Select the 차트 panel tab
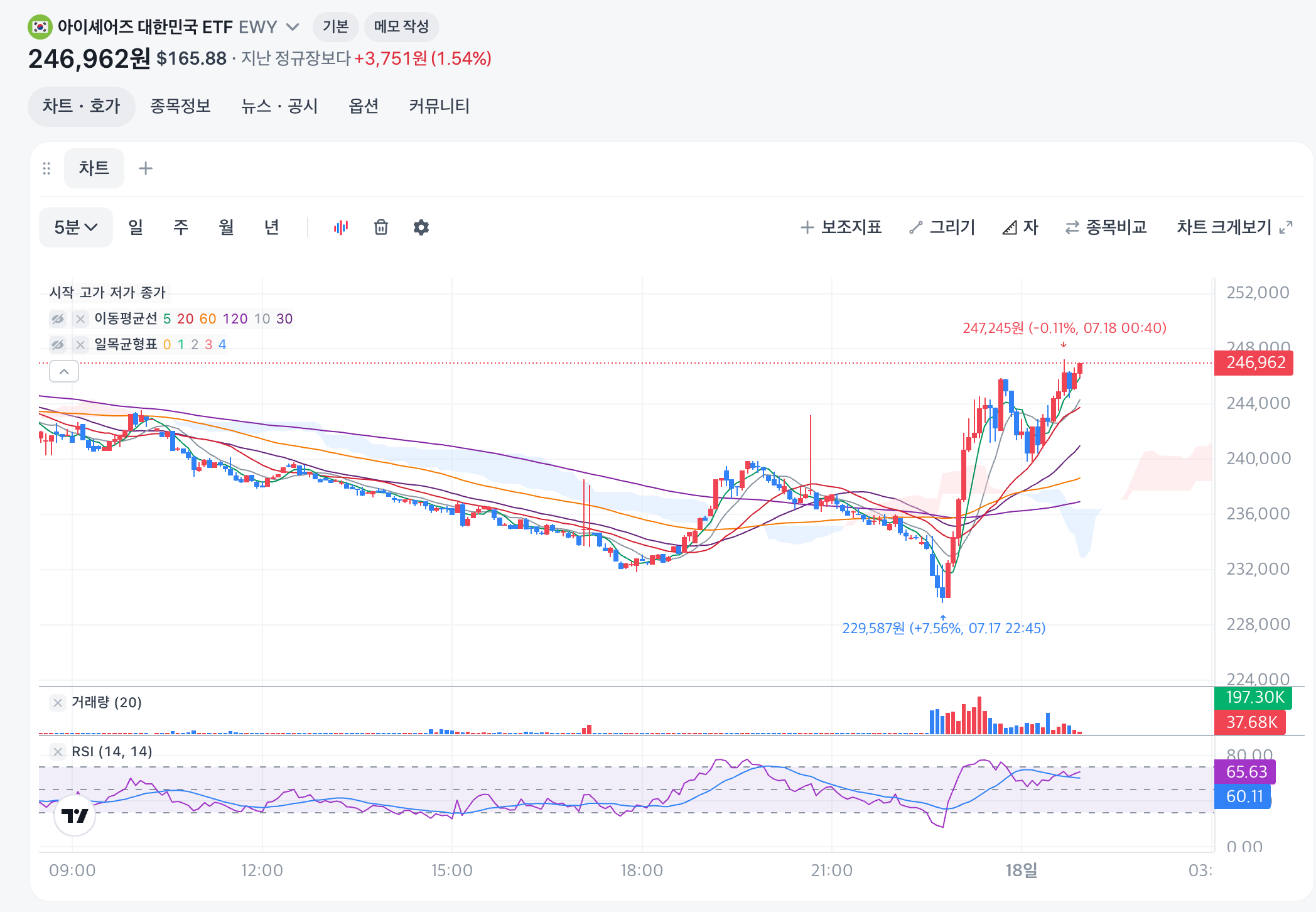 (94, 168)
